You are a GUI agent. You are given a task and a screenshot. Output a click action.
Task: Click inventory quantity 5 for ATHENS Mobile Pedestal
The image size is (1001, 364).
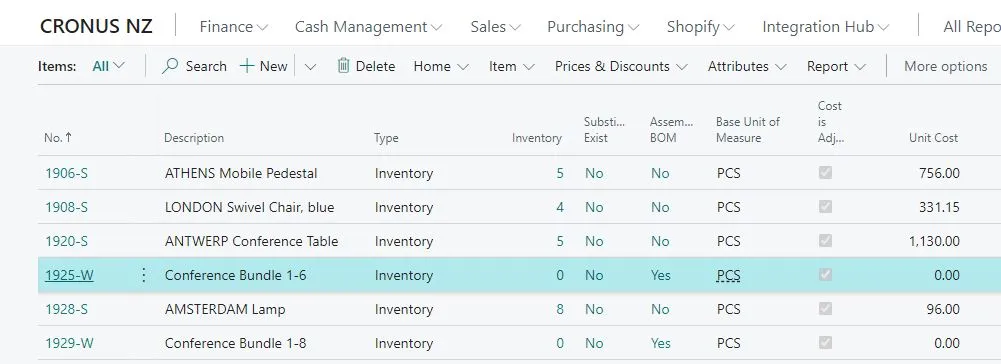click(560, 173)
